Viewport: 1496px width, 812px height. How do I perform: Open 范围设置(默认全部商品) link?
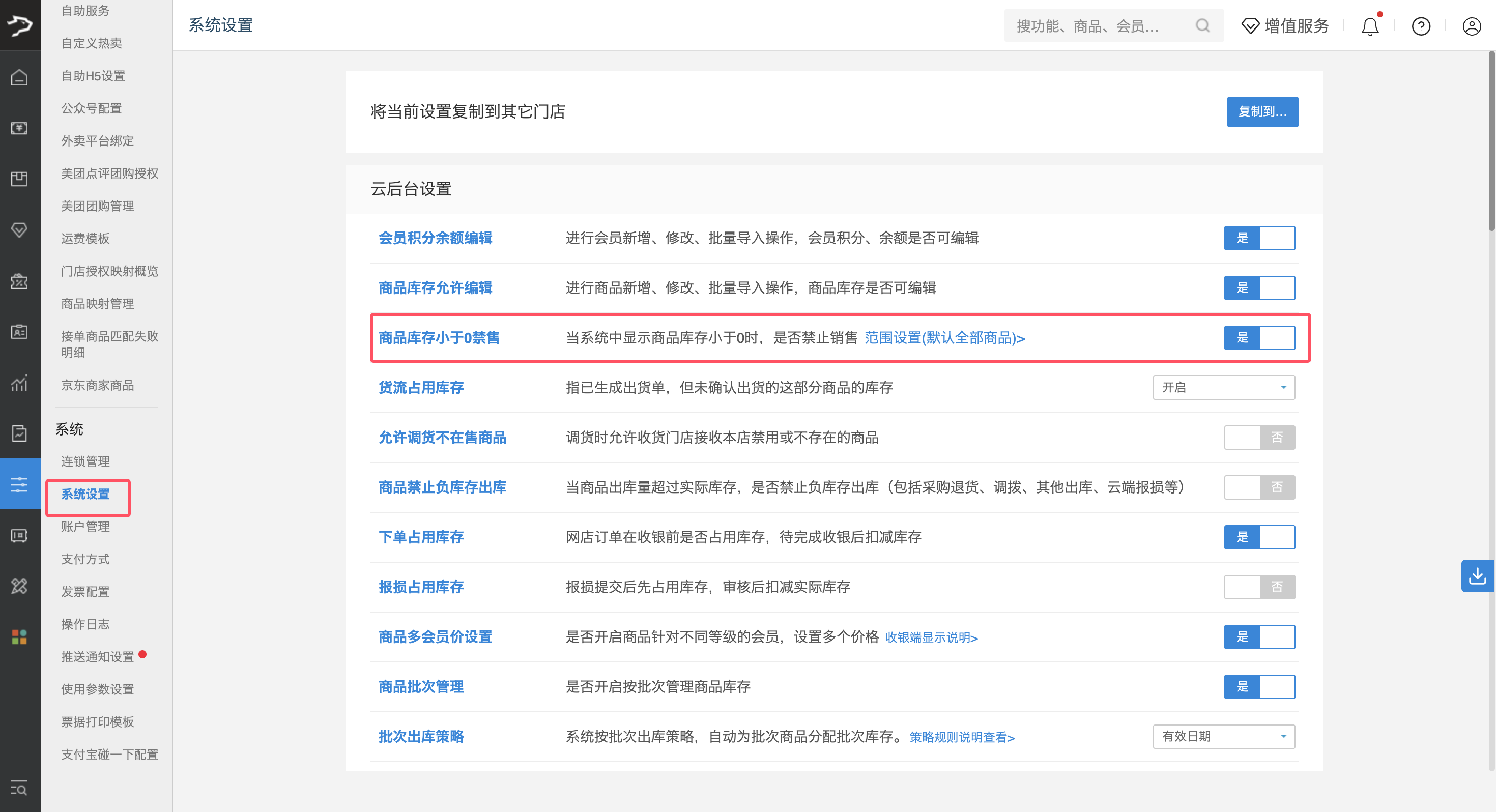945,338
